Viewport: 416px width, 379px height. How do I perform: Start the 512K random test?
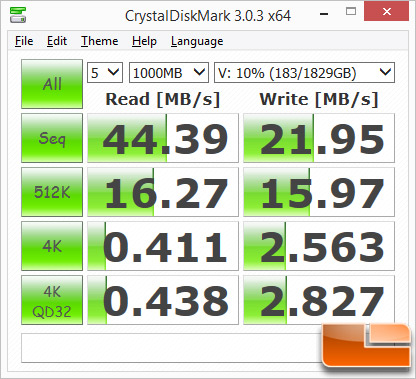(52, 192)
